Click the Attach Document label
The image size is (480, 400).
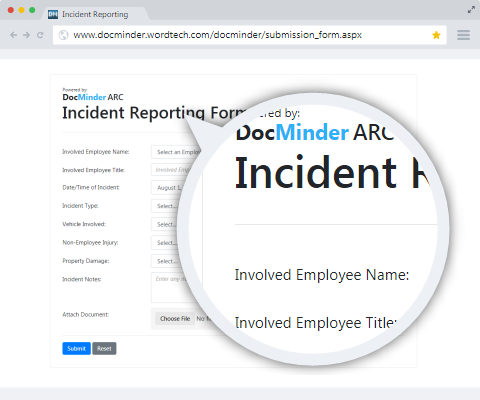(86, 314)
